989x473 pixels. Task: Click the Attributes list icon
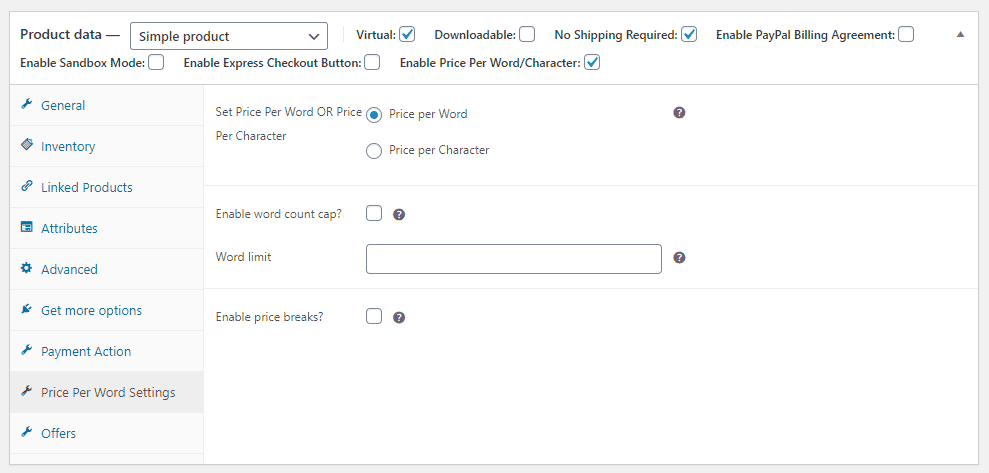(x=26, y=227)
